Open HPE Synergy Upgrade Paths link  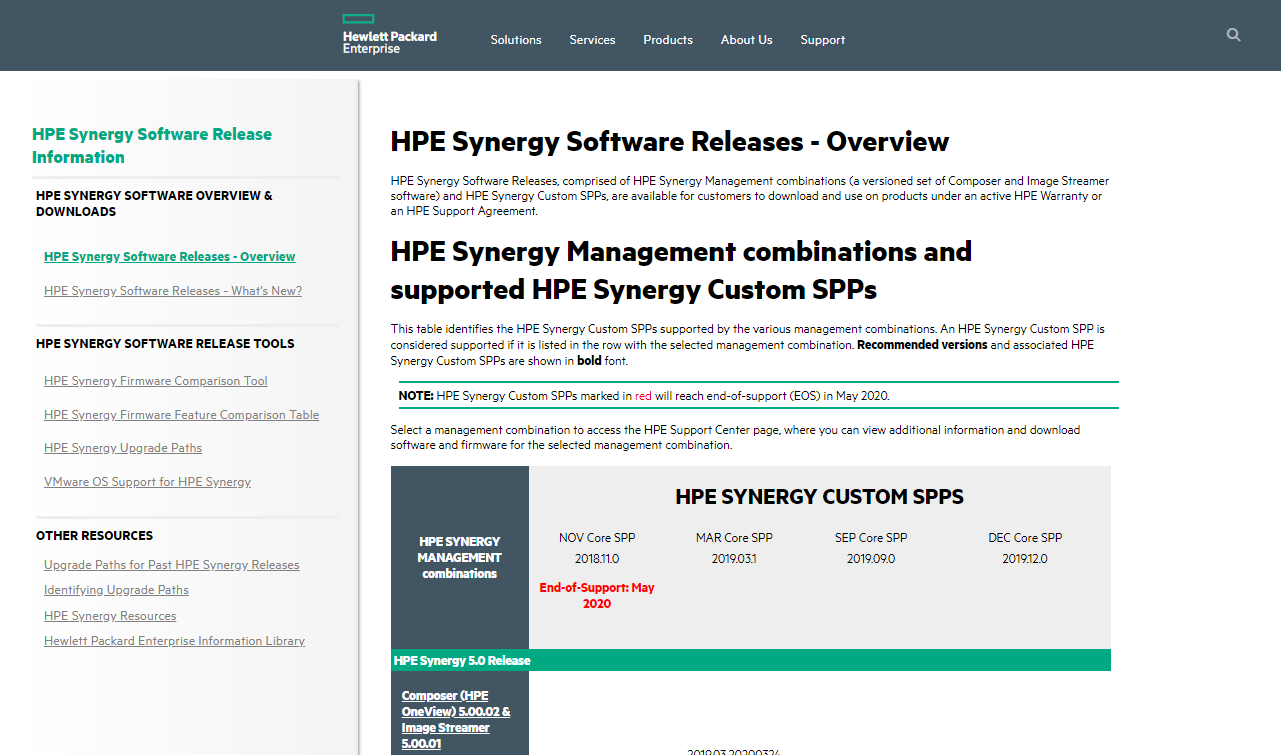tap(123, 448)
